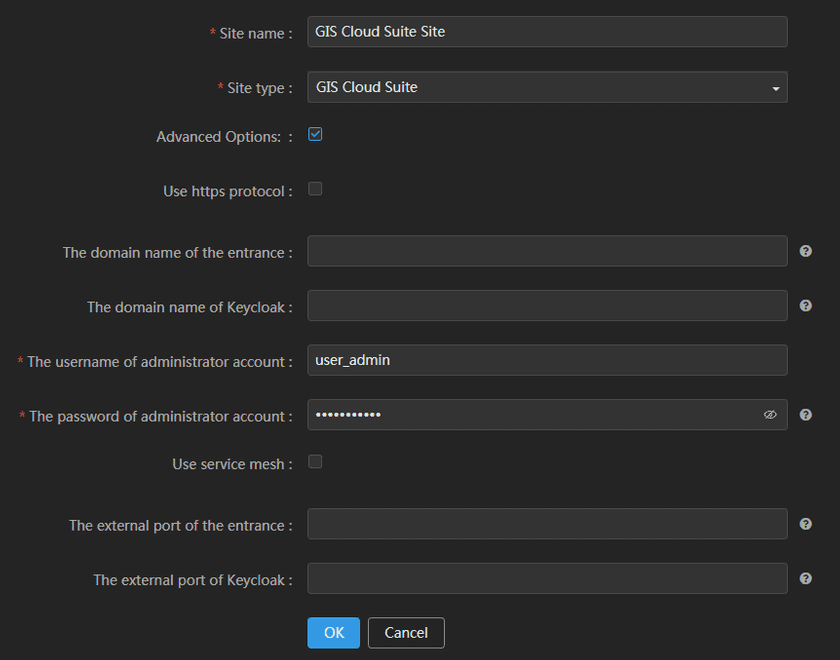Screen dimensions: 840x660
Task: Click help icon for entrance external port
Action: [x=806, y=523]
